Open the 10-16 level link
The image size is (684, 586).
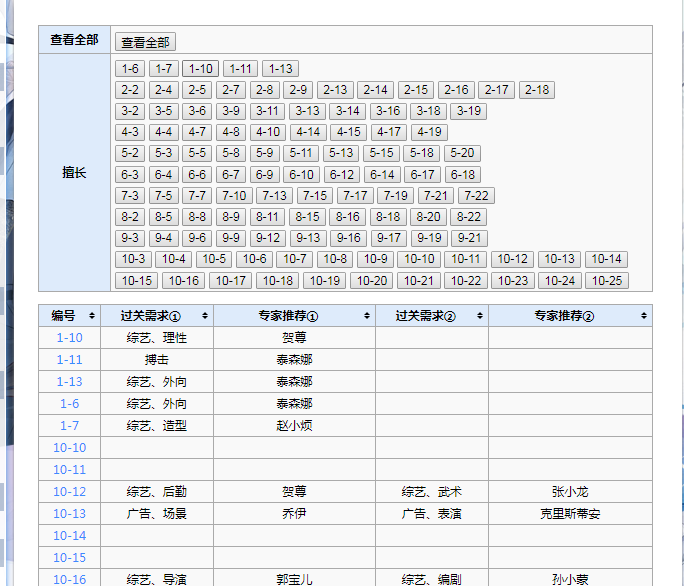pyautogui.click(x=69, y=579)
